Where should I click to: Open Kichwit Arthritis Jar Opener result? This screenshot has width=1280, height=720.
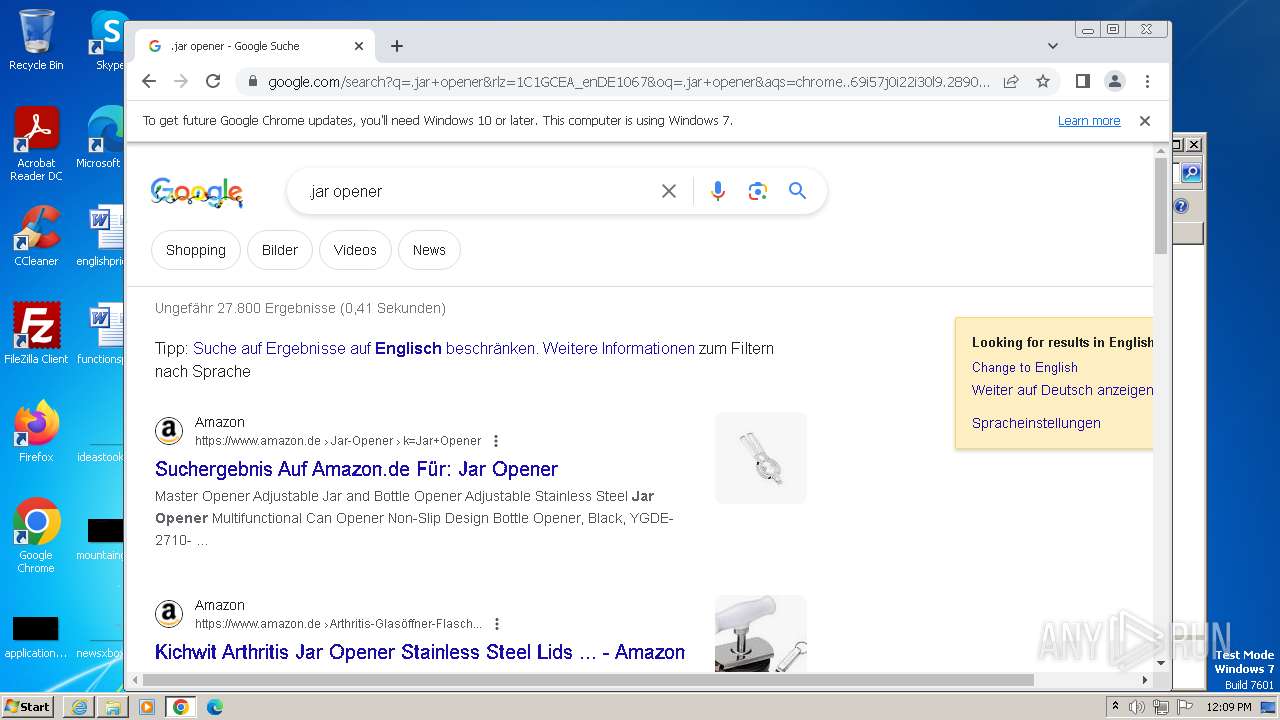coord(420,652)
